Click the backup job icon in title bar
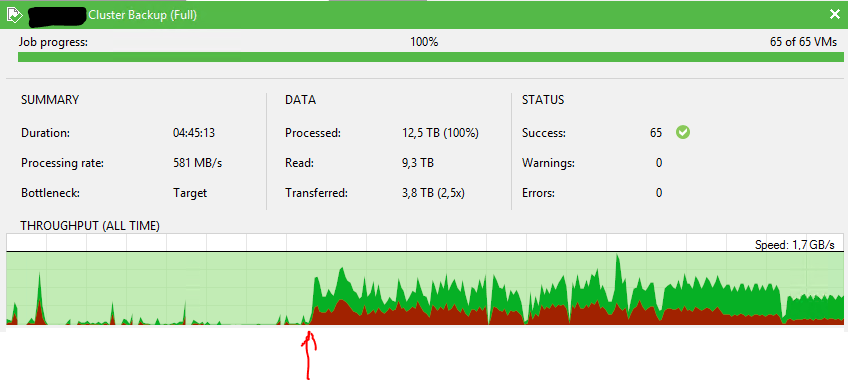 [x=14, y=15]
